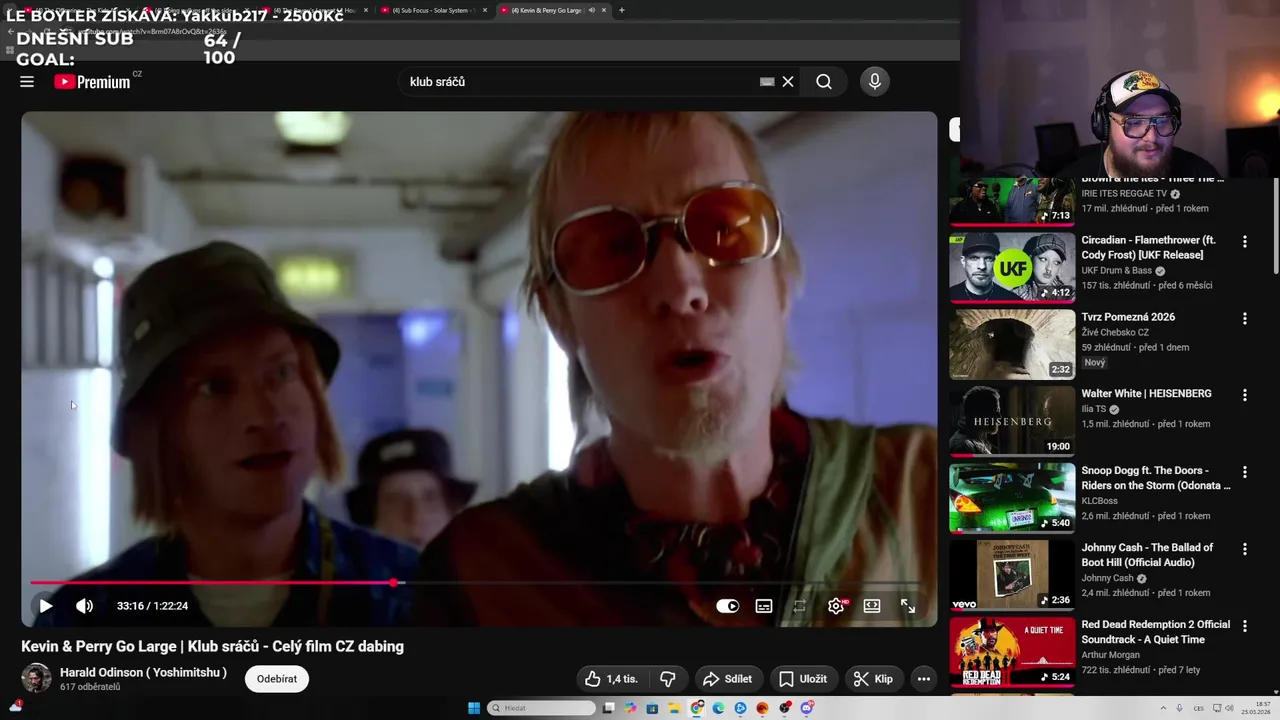This screenshot has width=1280, height=720.
Task: Turn on subtitles in the player
Action: (x=764, y=606)
